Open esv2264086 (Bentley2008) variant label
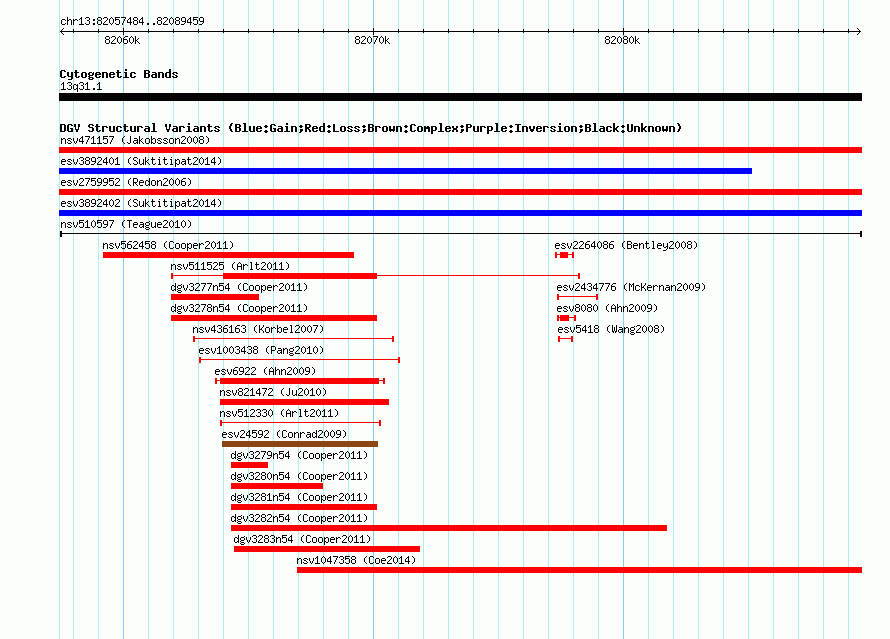The width and height of the screenshot is (890, 639). point(626,245)
